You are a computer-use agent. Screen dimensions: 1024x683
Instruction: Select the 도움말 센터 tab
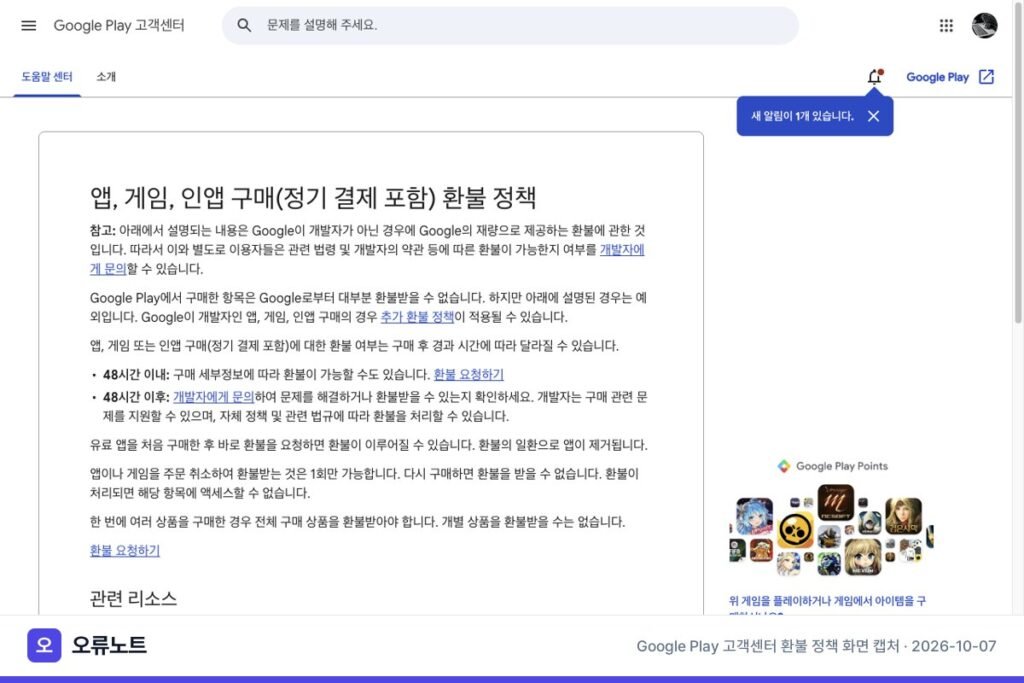coord(47,77)
